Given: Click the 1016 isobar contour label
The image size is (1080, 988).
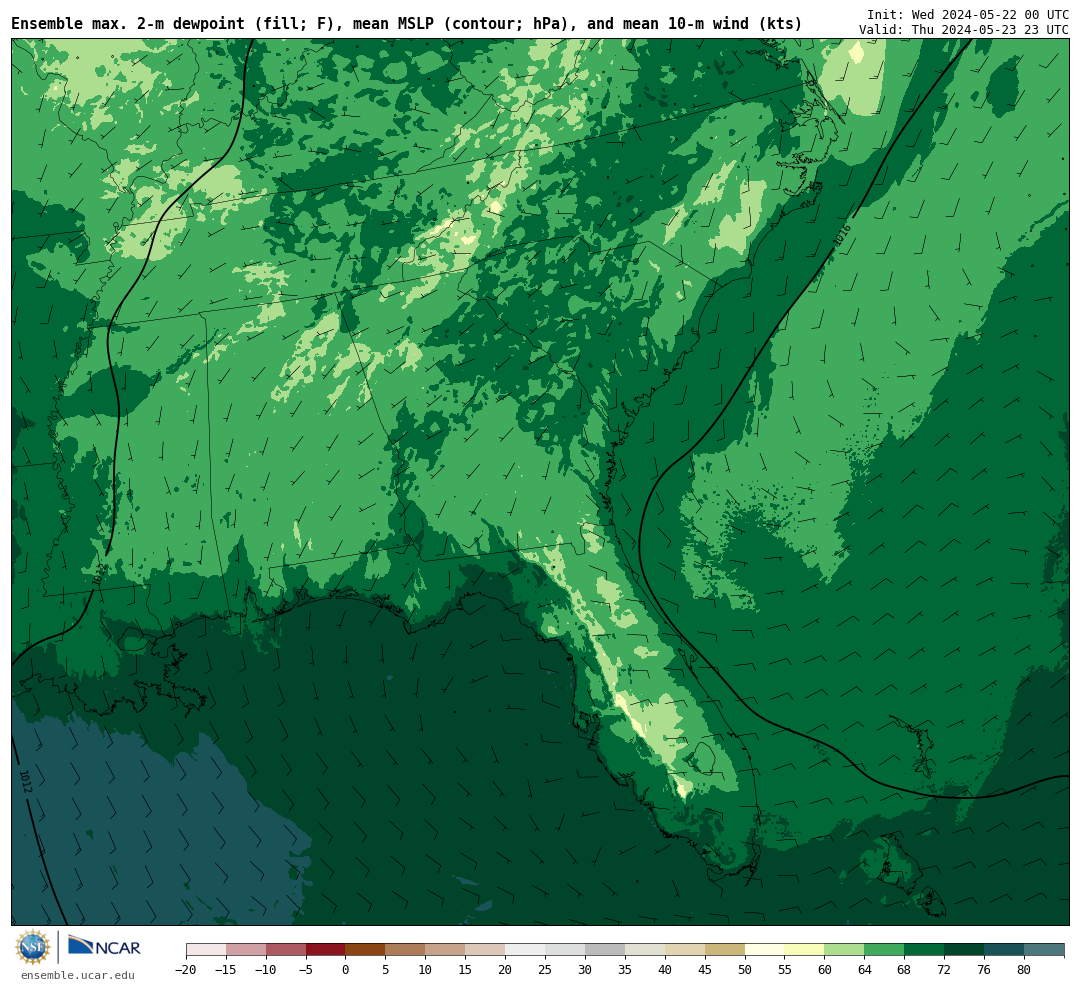Looking at the screenshot, I should (x=842, y=235).
